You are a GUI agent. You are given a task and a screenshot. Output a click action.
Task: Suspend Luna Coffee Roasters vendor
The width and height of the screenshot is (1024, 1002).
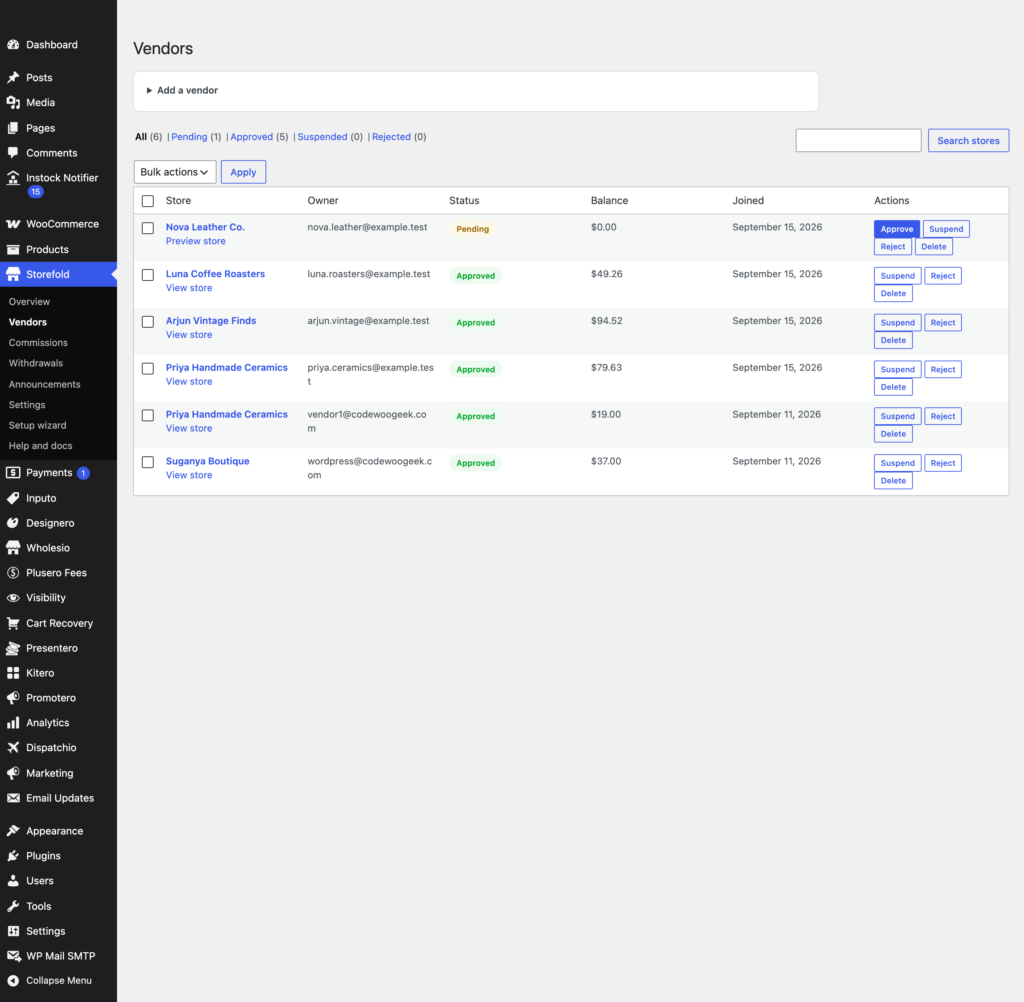897,276
